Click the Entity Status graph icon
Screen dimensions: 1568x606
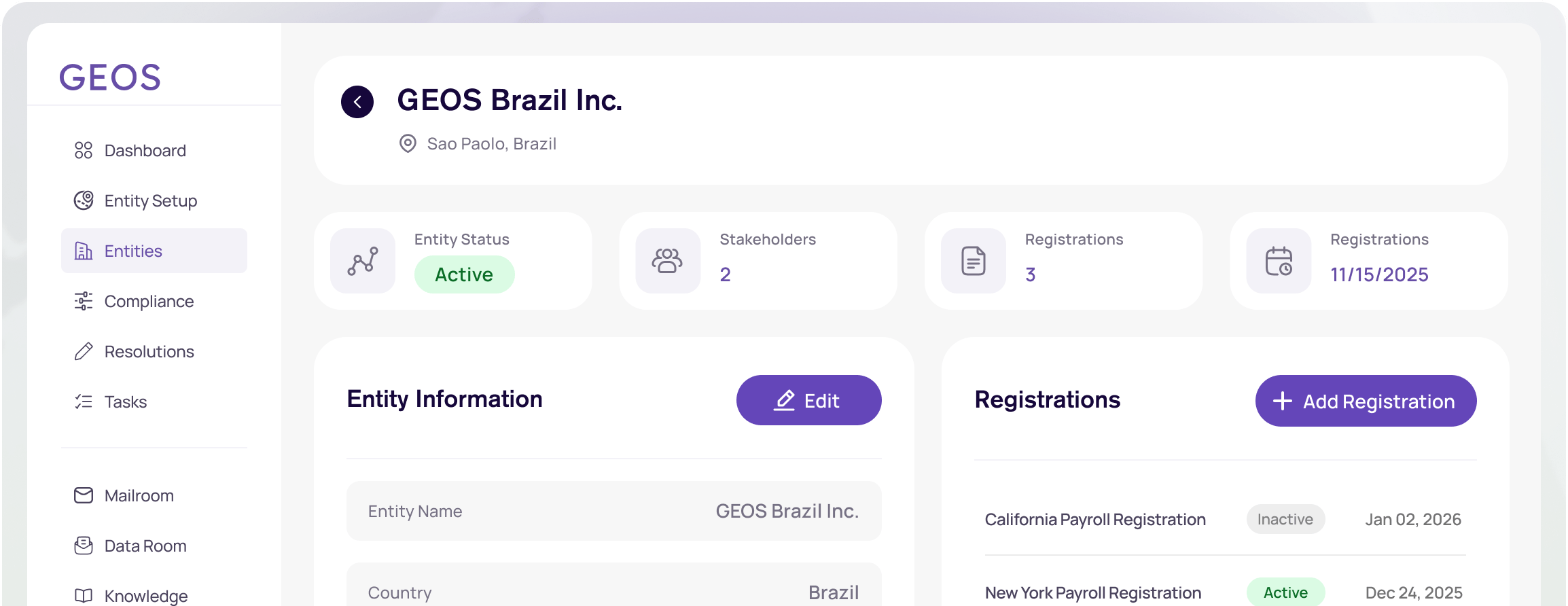[x=363, y=261]
